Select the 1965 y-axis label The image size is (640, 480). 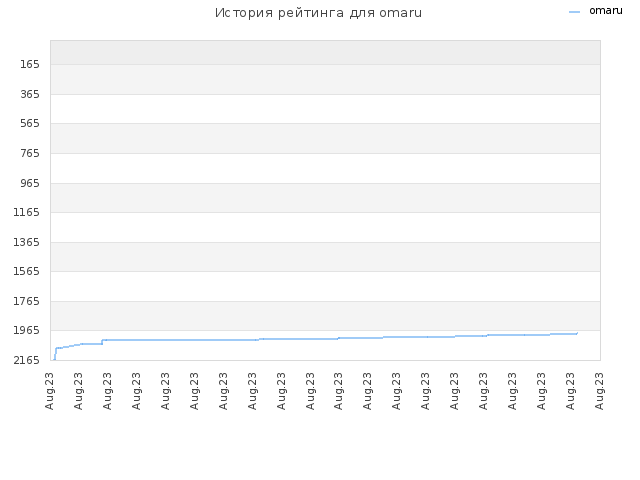click(x=27, y=330)
